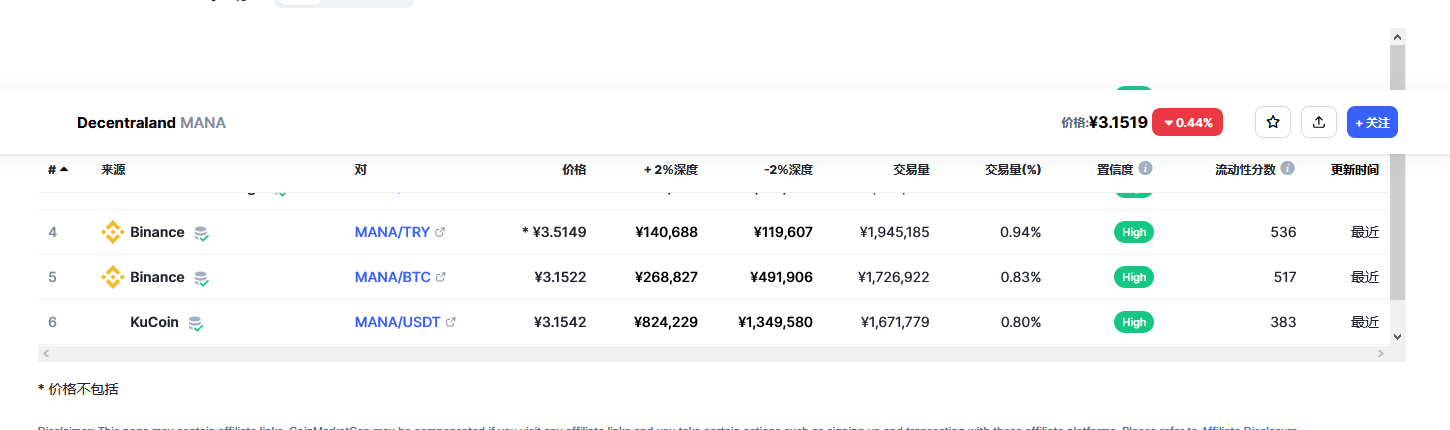Show info tooltip for 流动性分数 column
1450x430 pixels.
pyautogui.click(x=1288, y=168)
